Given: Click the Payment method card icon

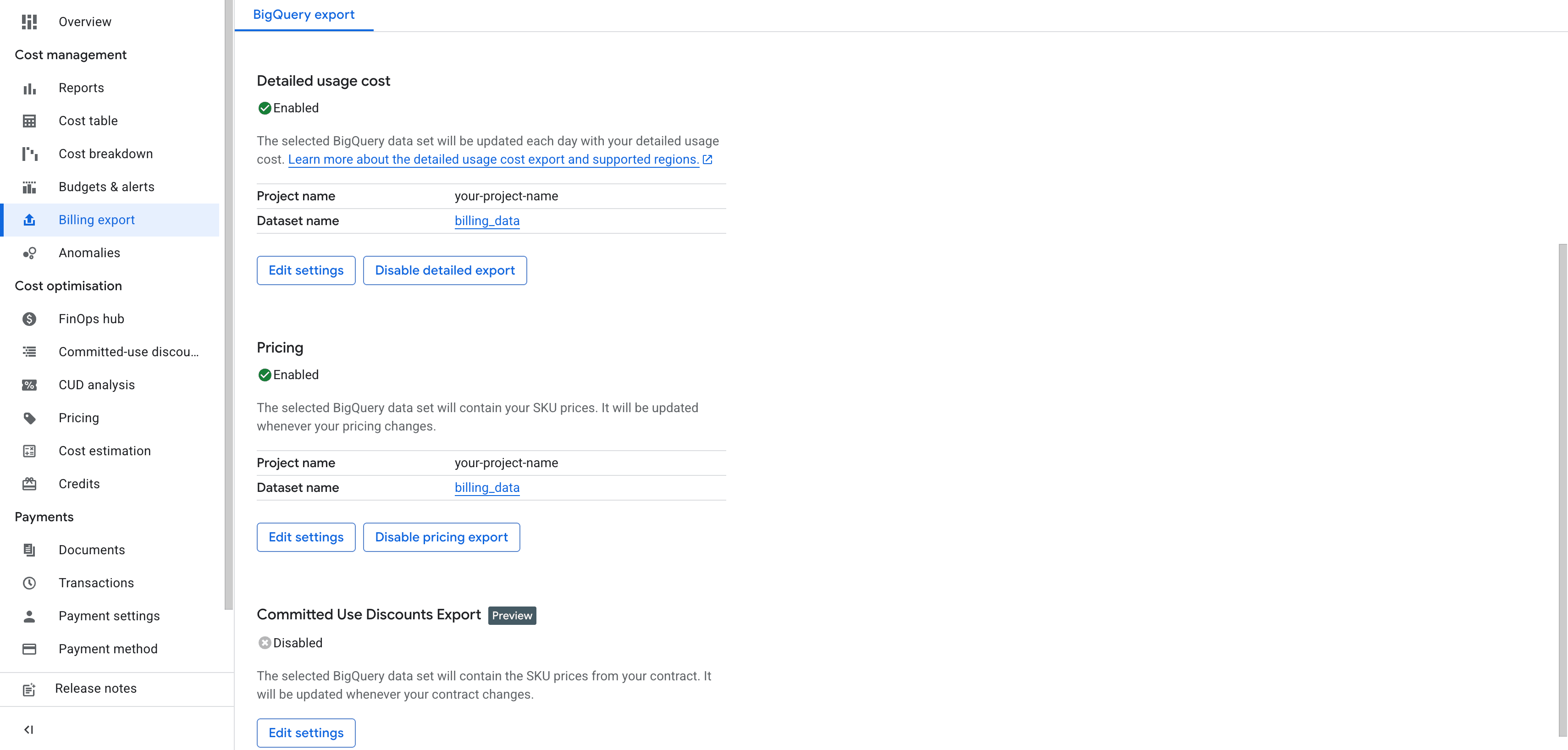Looking at the screenshot, I should (x=30, y=649).
